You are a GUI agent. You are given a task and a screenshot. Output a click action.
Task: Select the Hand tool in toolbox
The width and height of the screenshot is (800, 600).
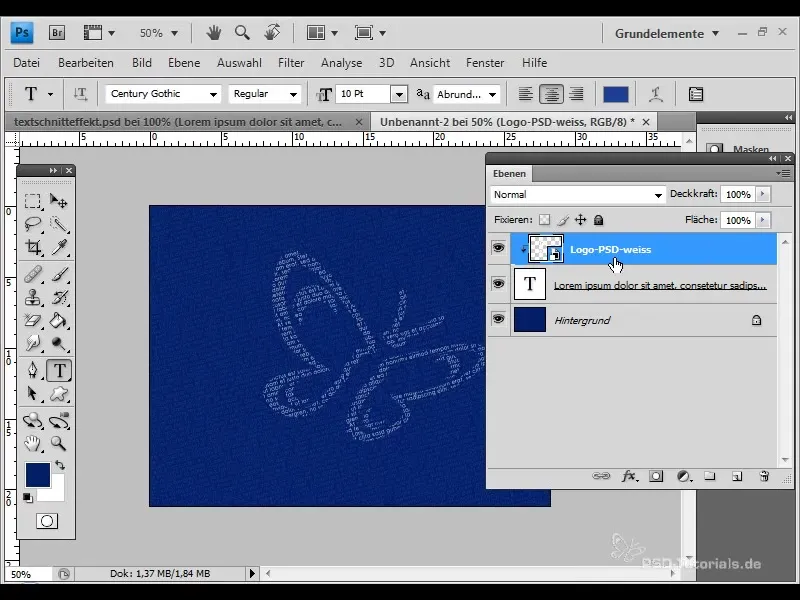point(33,444)
